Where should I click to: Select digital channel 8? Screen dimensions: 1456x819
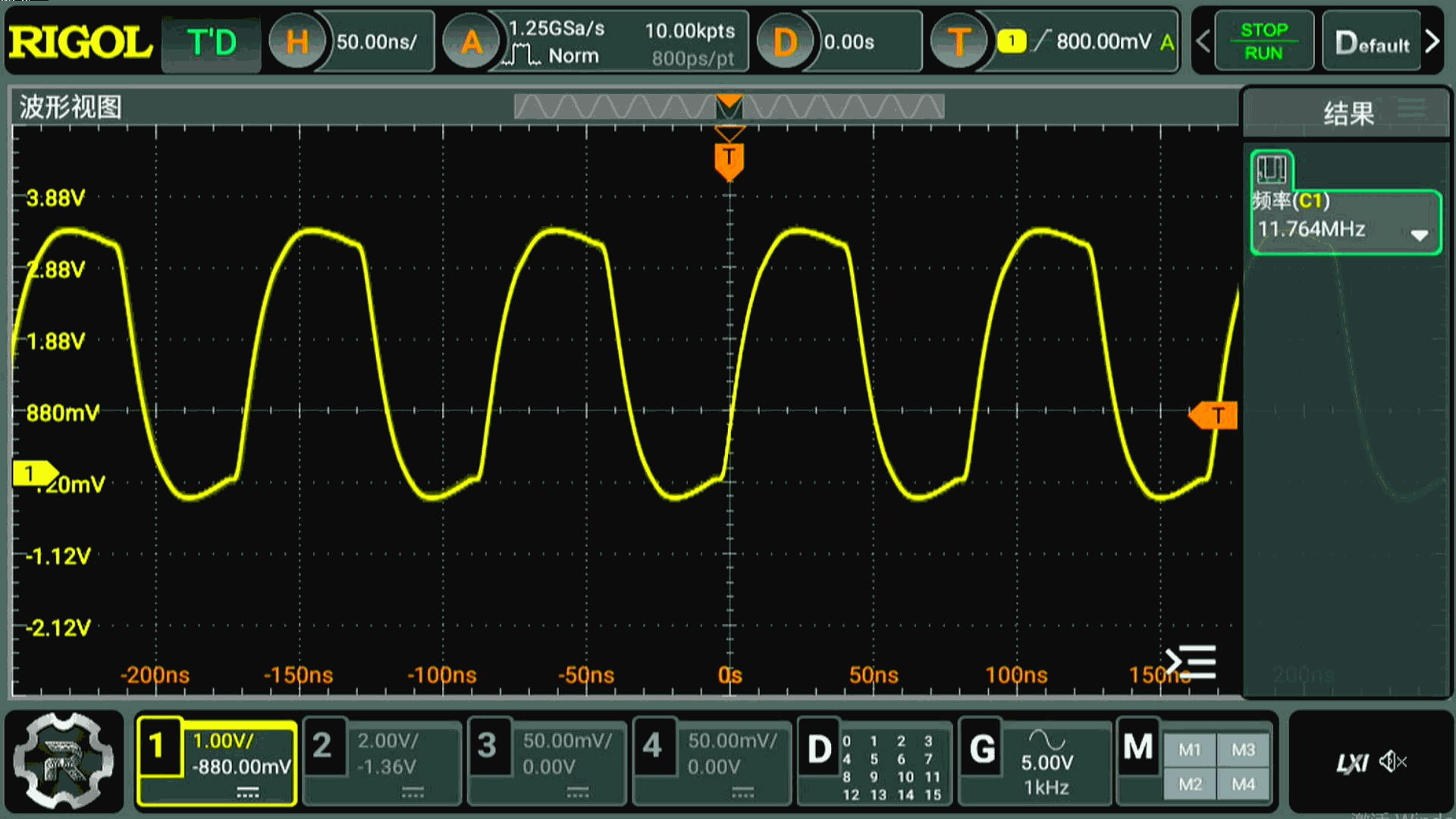click(x=846, y=777)
